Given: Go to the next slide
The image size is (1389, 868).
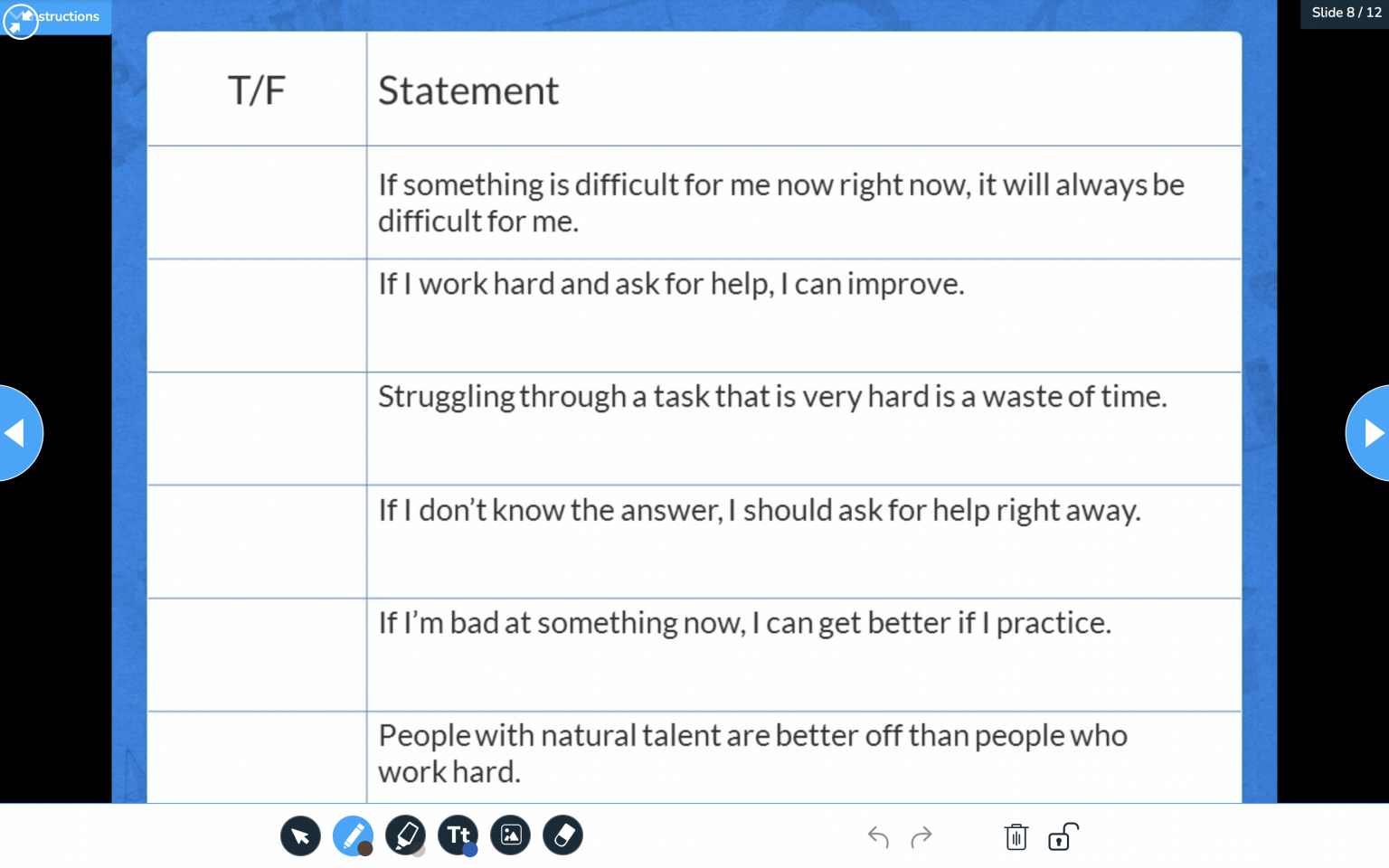Looking at the screenshot, I should click(1369, 433).
